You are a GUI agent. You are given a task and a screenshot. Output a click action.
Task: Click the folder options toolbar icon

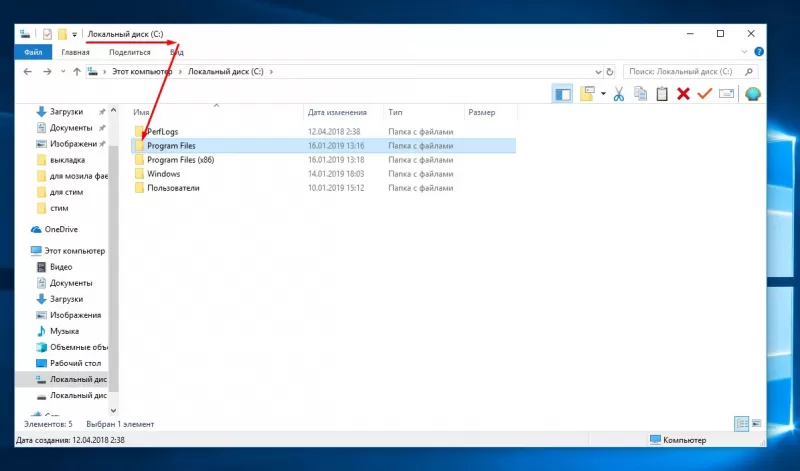(x=587, y=94)
